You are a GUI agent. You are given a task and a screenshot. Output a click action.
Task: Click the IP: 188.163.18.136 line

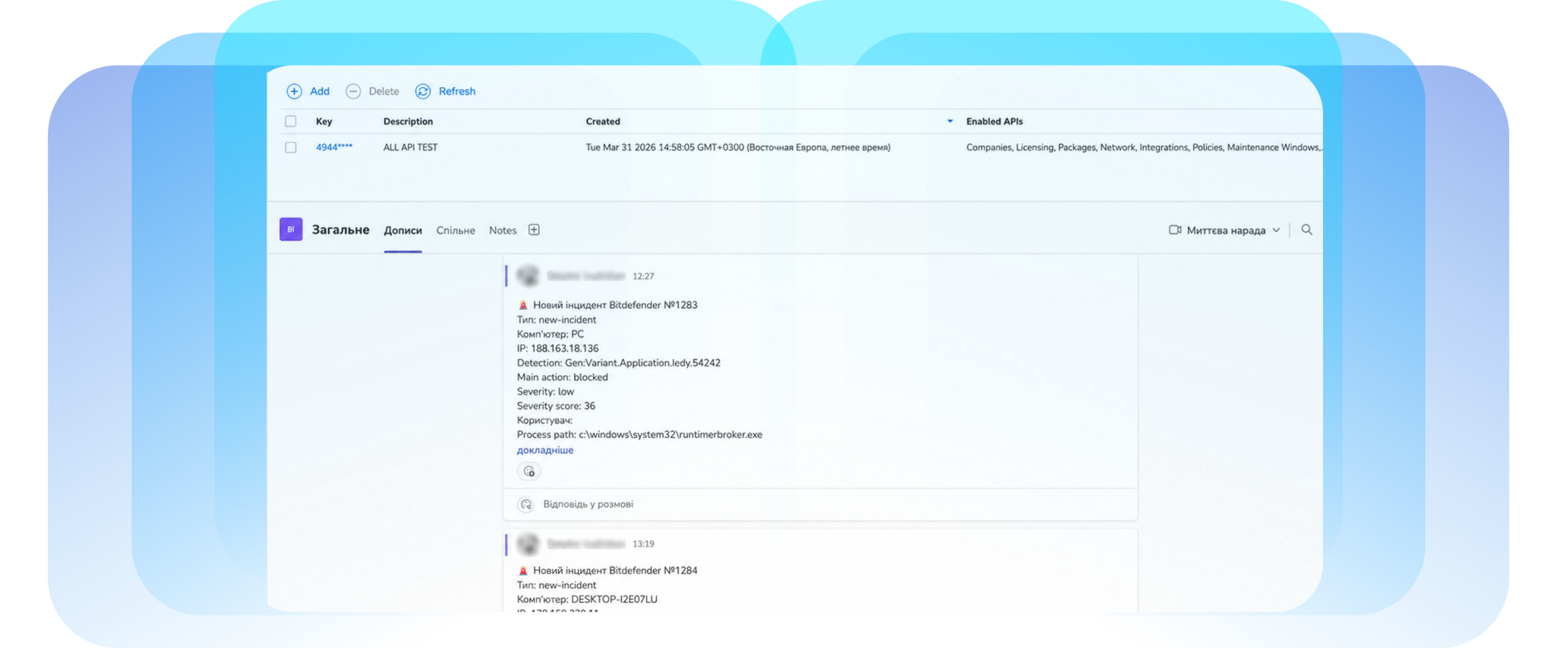(557, 348)
